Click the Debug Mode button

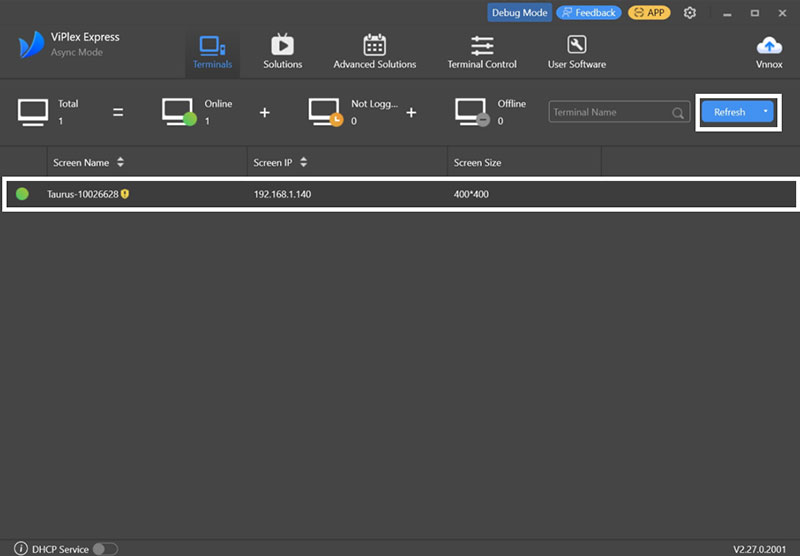click(x=519, y=13)
